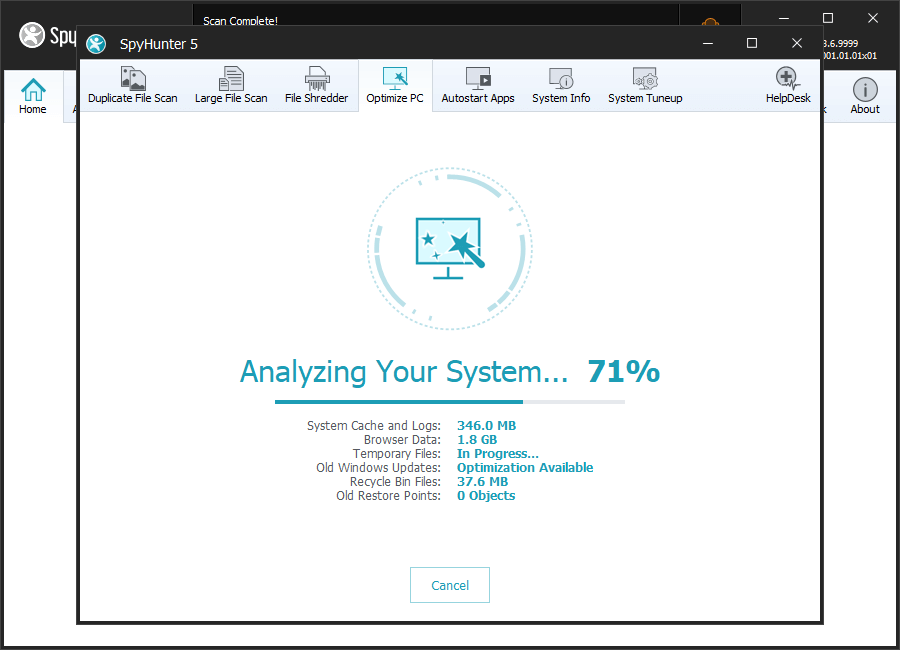Open the Duplicate File Scan tool
The height and width of the screenshot is (650, 900).
coord(132,86)
